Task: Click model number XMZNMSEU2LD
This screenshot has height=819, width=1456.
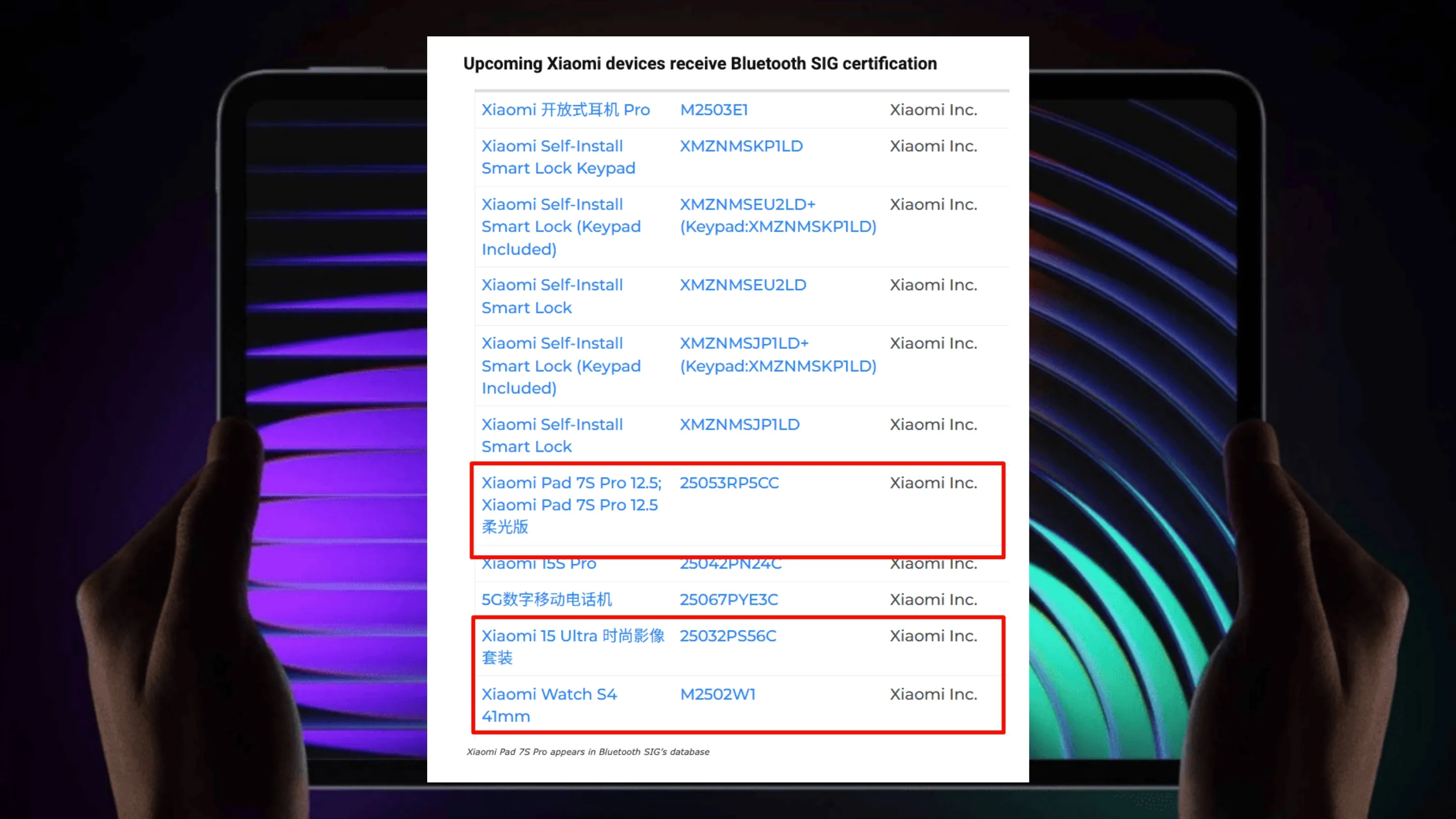Action: click(x=743, y=285)
